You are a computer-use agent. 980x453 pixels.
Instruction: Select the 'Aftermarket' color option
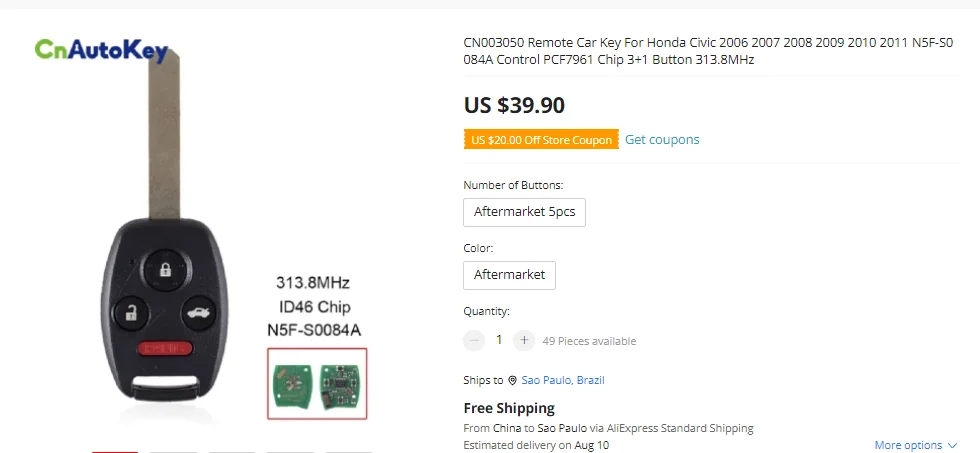tap(509, 275)
